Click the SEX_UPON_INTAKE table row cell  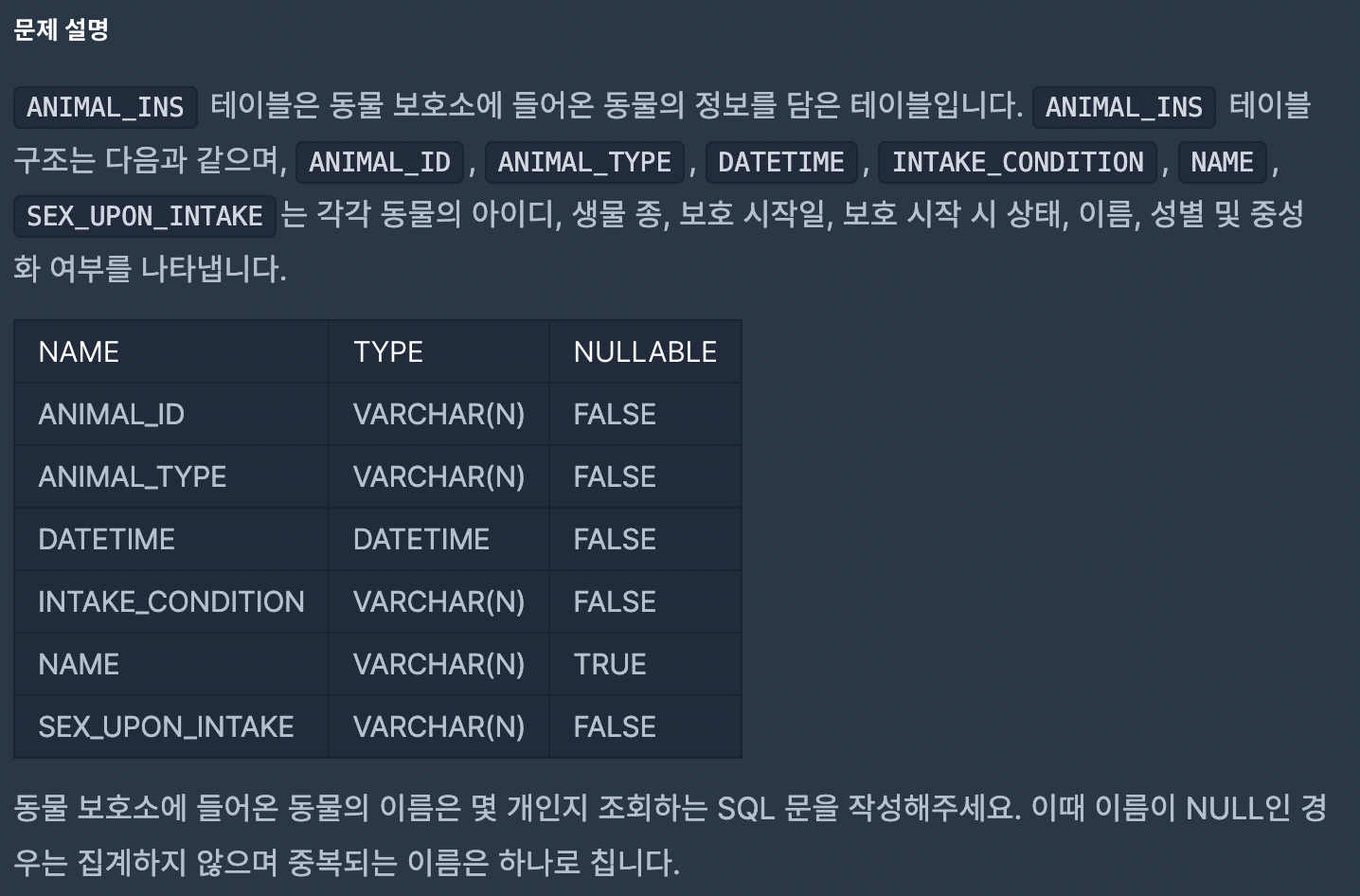171,726
